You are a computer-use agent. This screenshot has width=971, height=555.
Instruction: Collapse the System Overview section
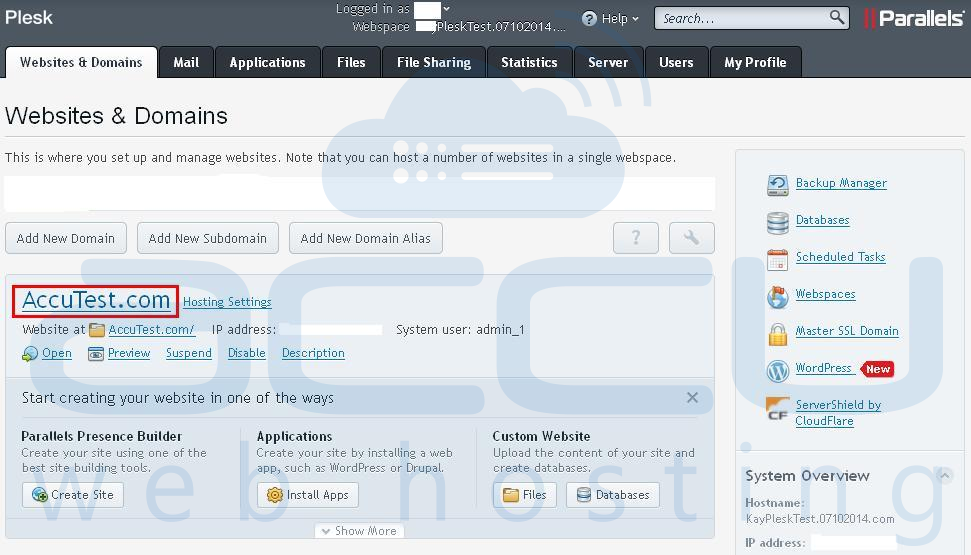(944, 475)
